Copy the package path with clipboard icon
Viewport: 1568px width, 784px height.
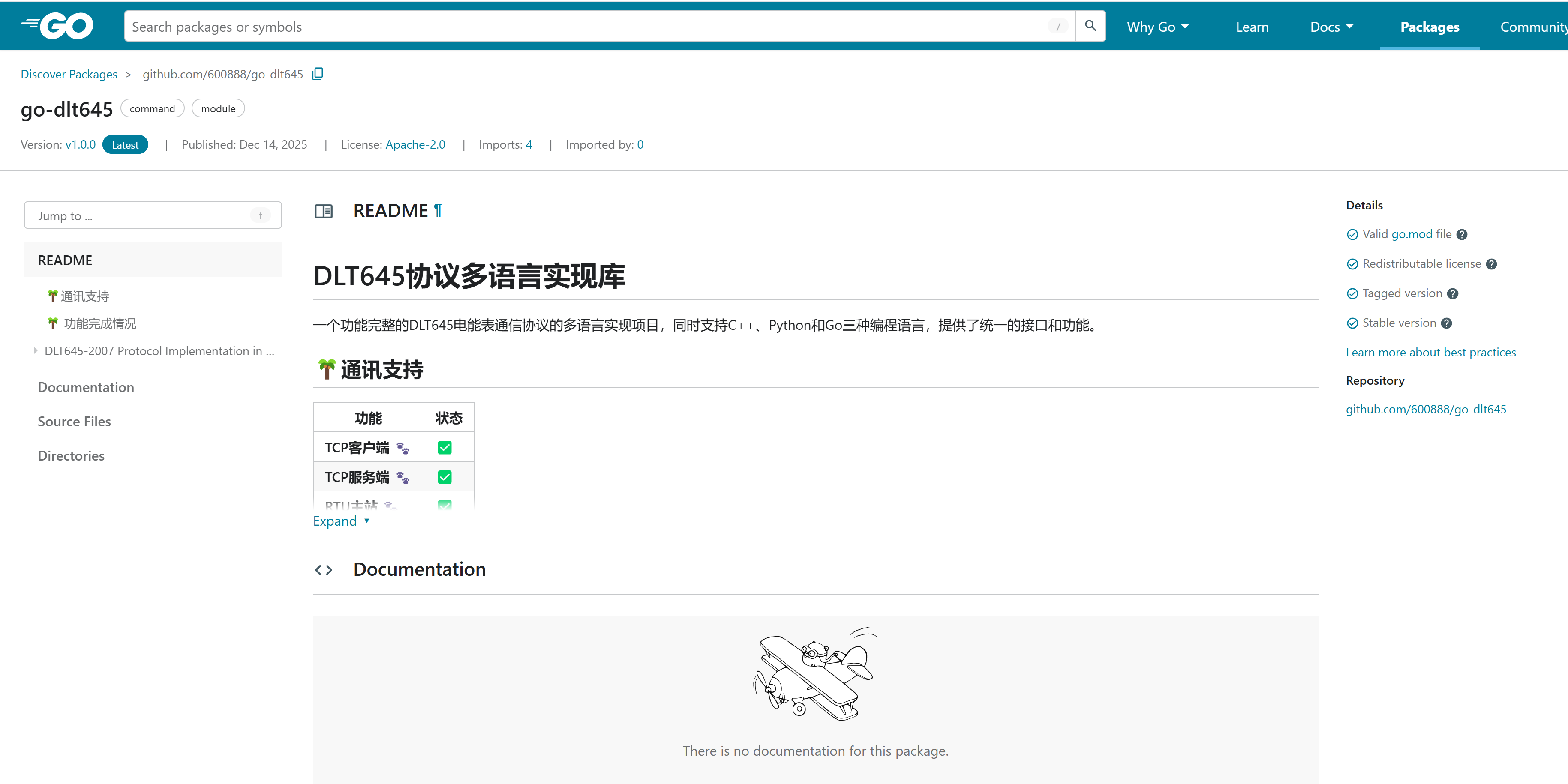tap(317, 74)
